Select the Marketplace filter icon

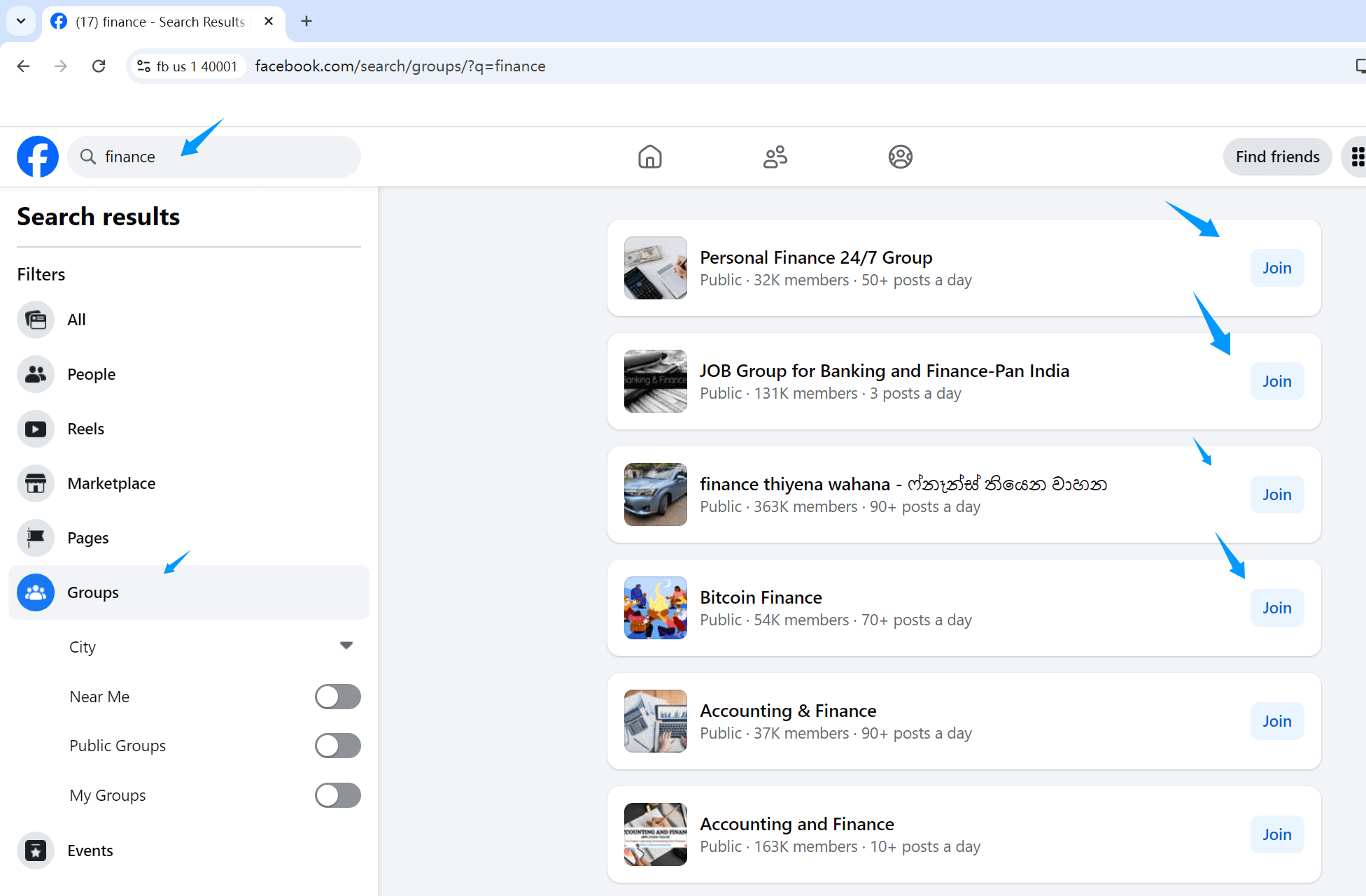coord(36,483)
